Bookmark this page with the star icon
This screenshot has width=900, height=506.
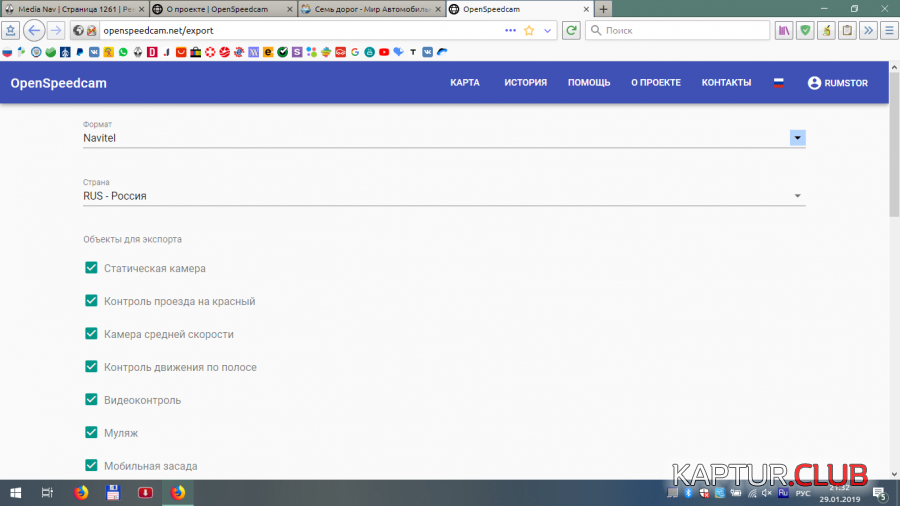[x=529, y=30]
